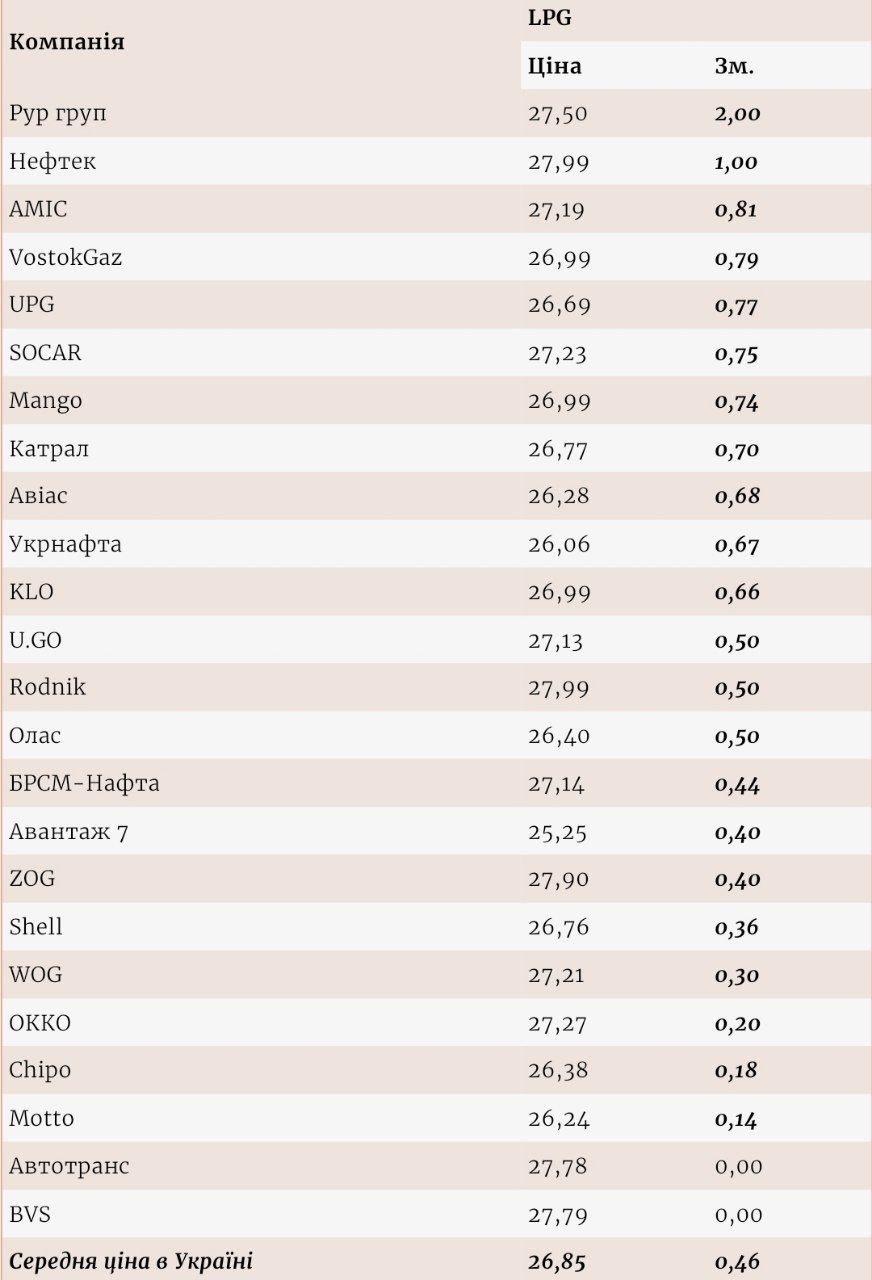Click the Укрнафта company name
This screenshot has width=872, height=1280.
65,545
